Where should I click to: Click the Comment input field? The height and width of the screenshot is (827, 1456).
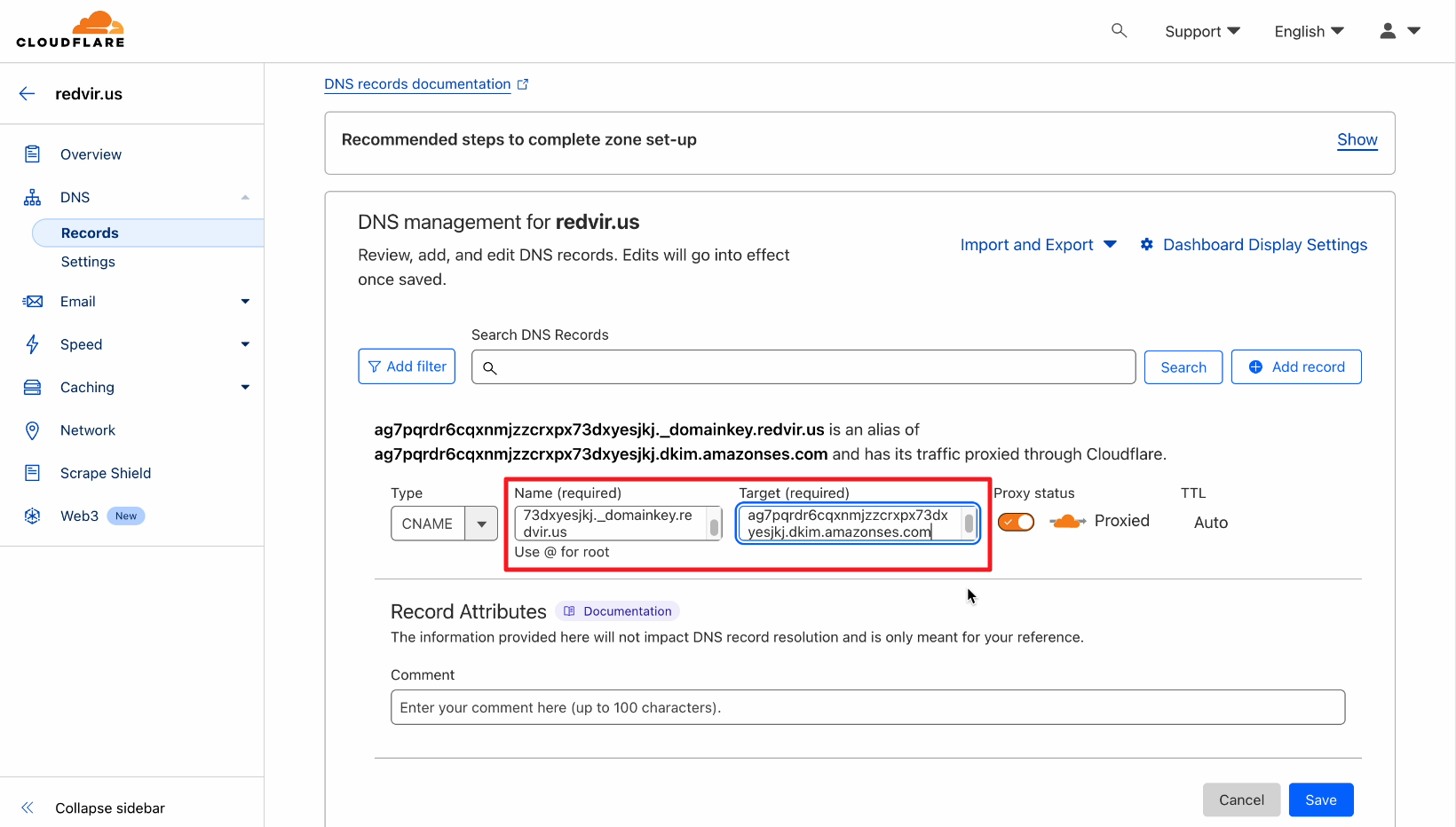pyautogui.click(x=867, y=707)
